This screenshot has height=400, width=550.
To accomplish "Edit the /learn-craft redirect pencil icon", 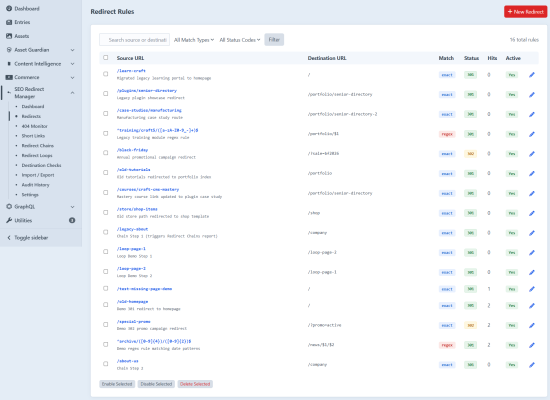I will click(532, 75).
